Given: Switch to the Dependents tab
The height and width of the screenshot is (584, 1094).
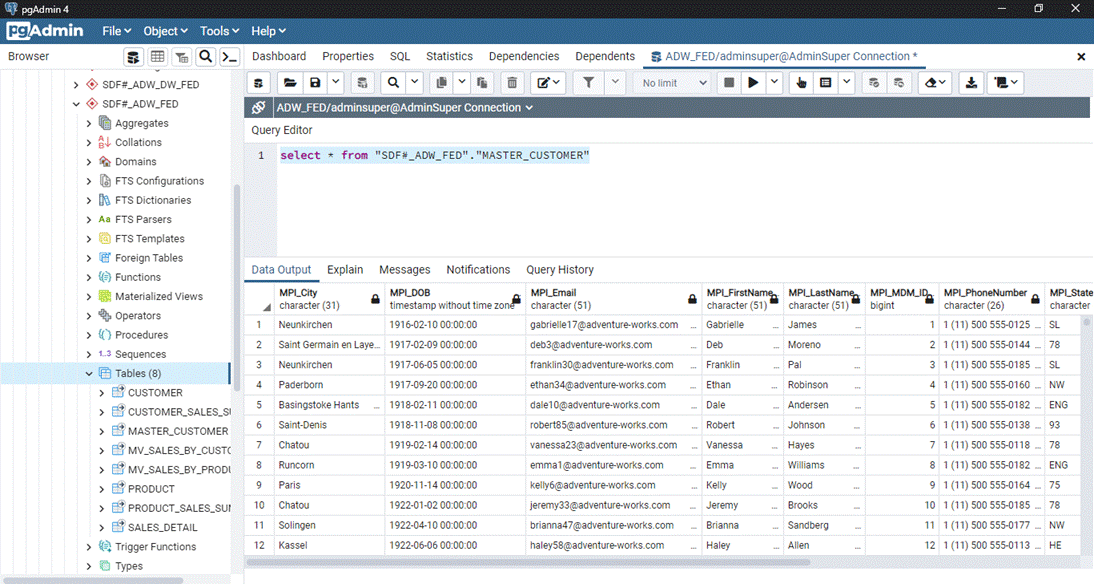Looking at the screenshot, I should point(605,57).
